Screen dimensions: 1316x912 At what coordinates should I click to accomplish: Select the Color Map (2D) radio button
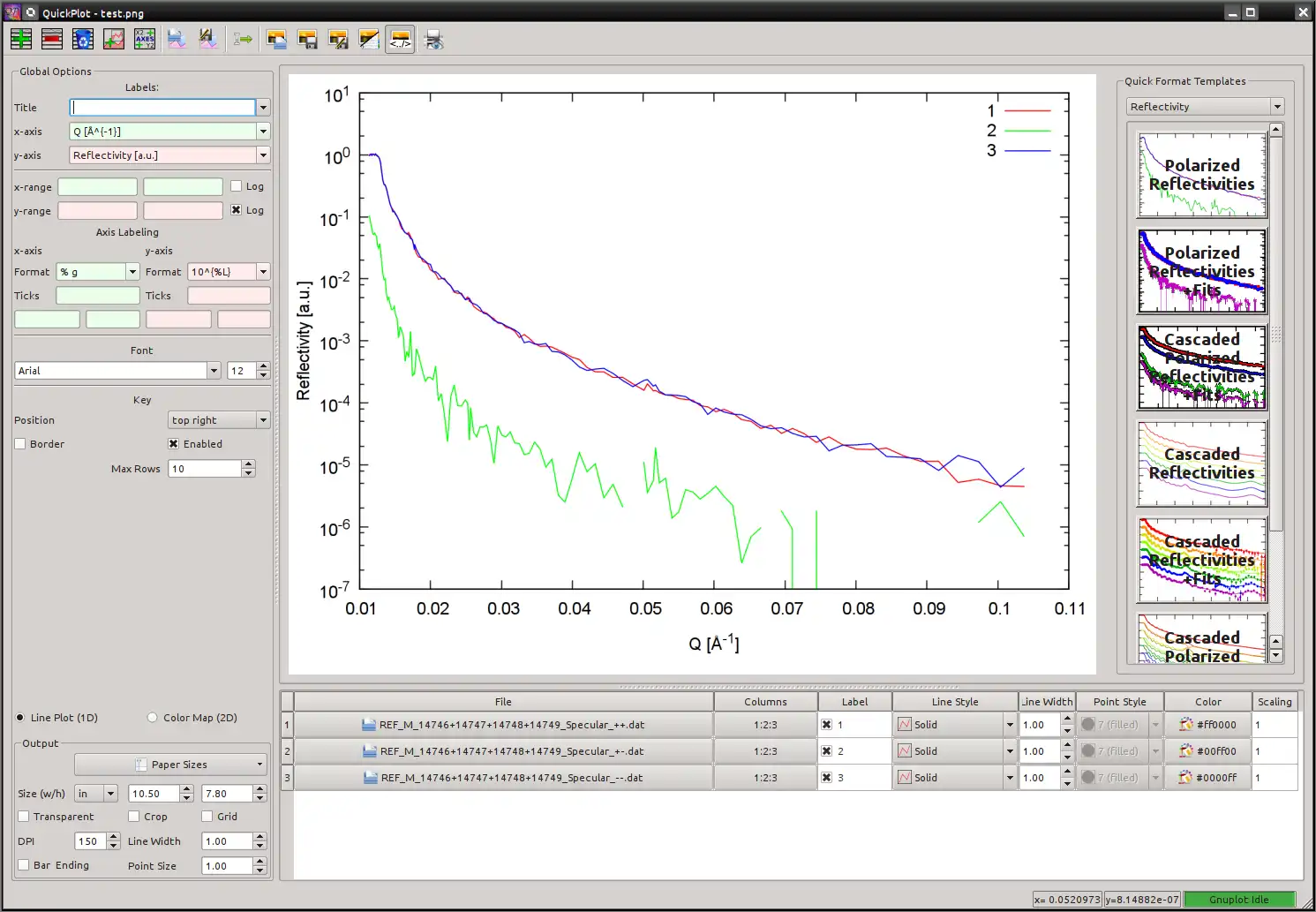[x=153, y=718]
